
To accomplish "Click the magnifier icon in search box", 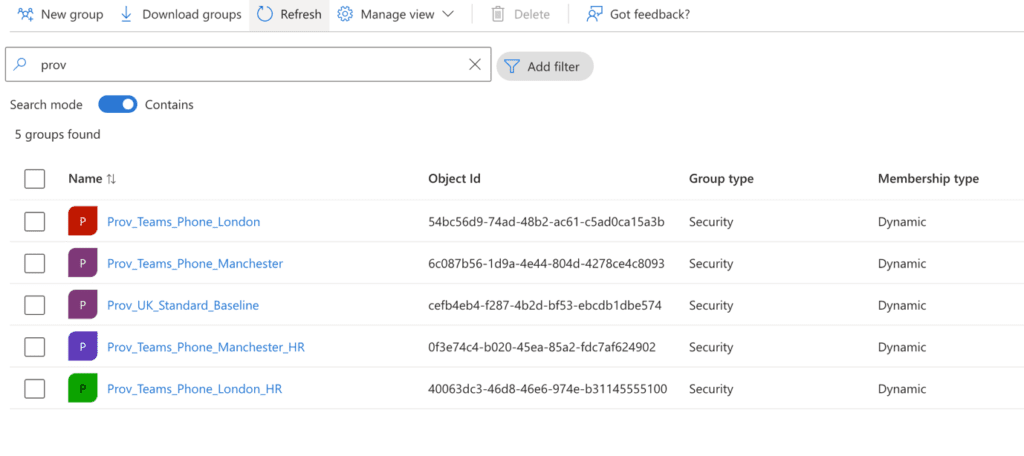I will pyautogui.click(x=21, y=64).
